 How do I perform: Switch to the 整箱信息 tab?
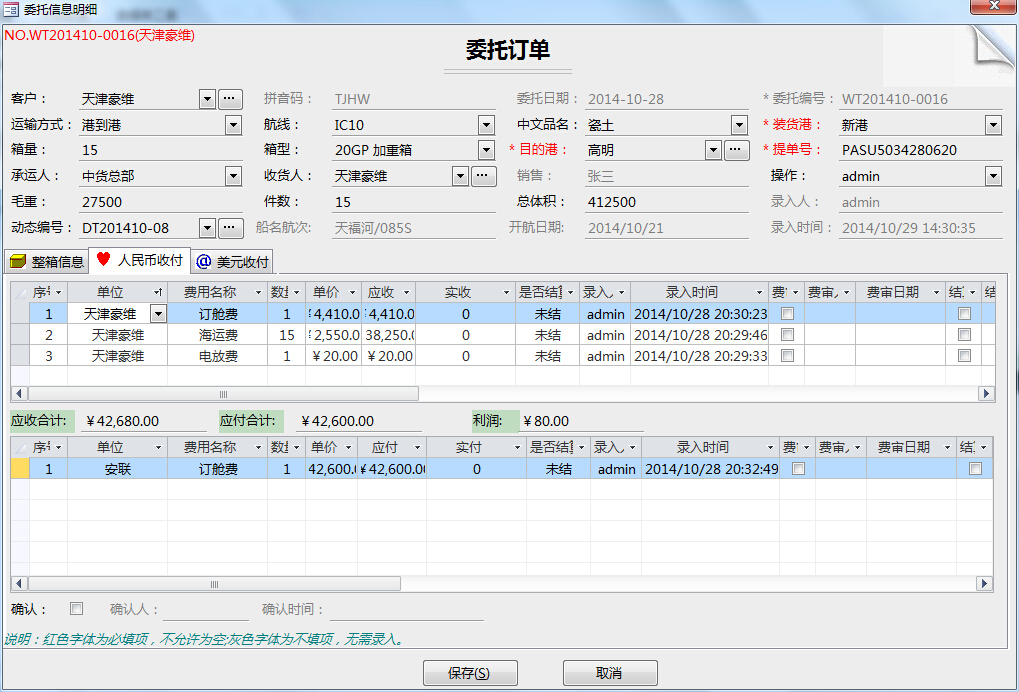coord(46,261)
